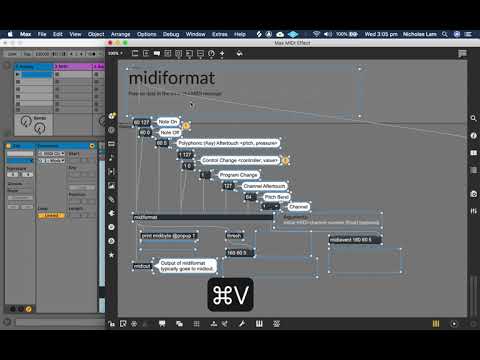Image resolution: width=480 pixels, height=360 pixels.
Task: Open the book reference icon in right toolbar
Action: (473, 153)
